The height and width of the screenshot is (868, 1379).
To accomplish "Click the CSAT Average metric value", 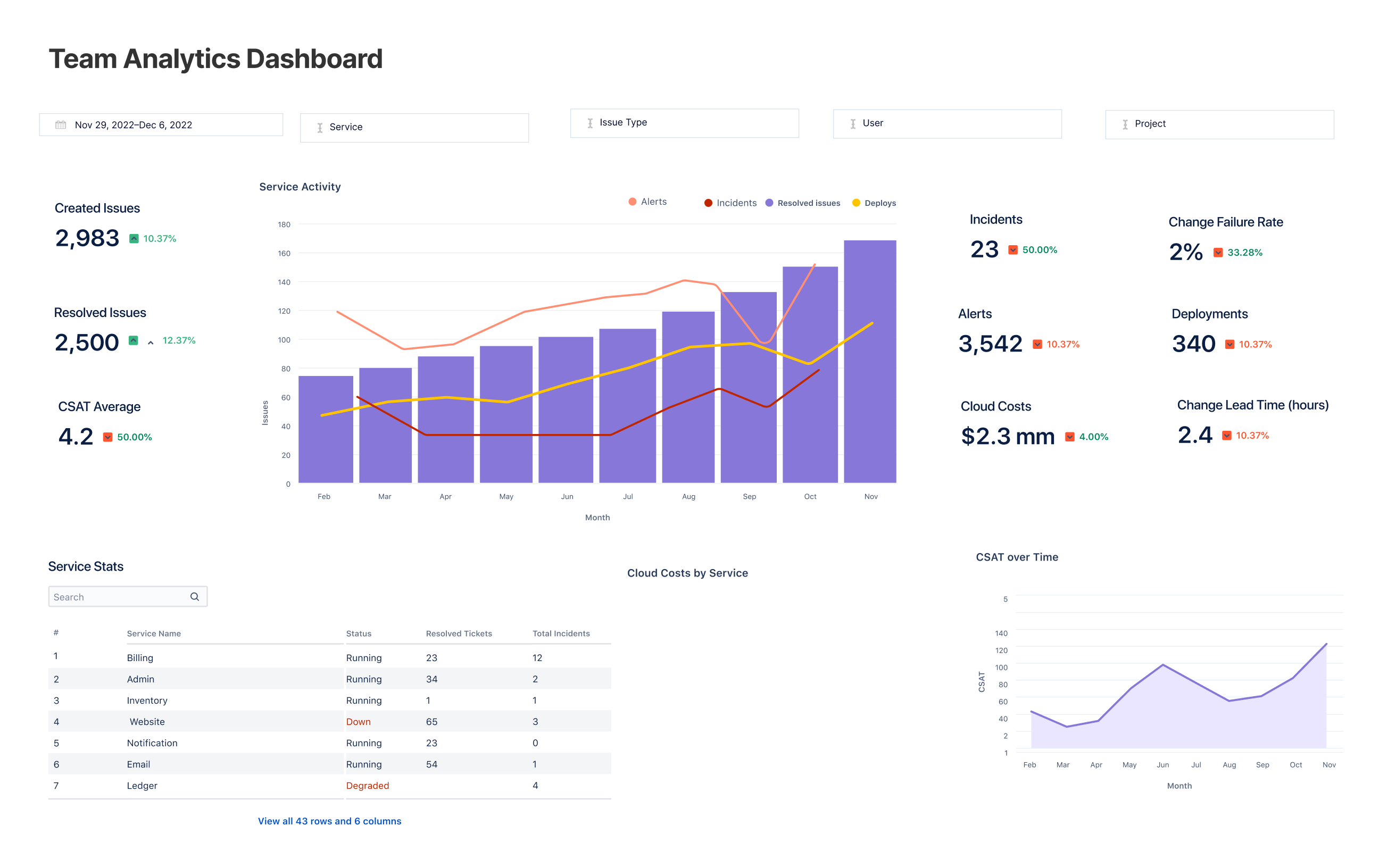I will [74, 435].
